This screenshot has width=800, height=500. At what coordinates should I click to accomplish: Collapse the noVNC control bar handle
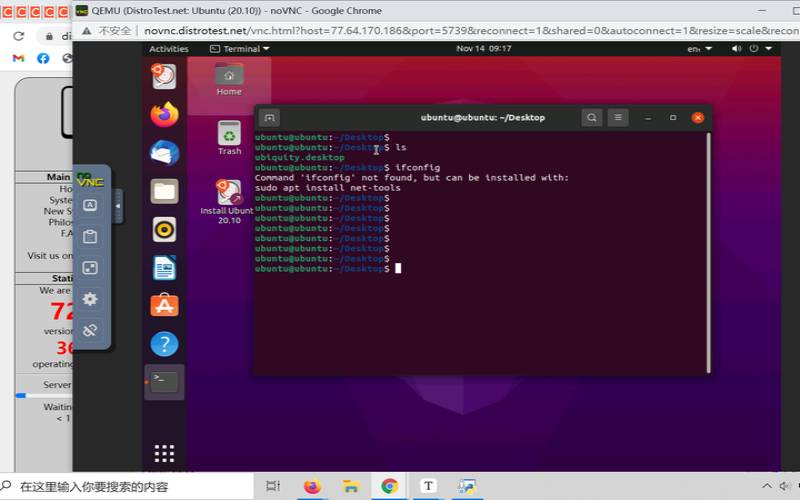coord(117,206)
